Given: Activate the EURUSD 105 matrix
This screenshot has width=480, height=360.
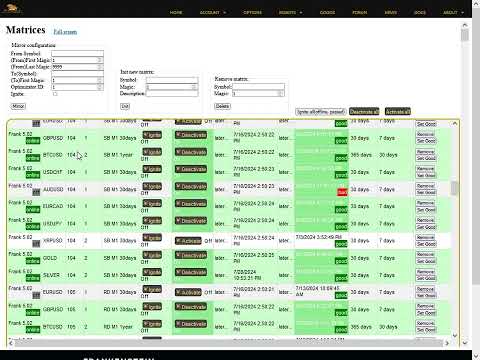Looking at the screenshot, I should click(x=188, y=292).
